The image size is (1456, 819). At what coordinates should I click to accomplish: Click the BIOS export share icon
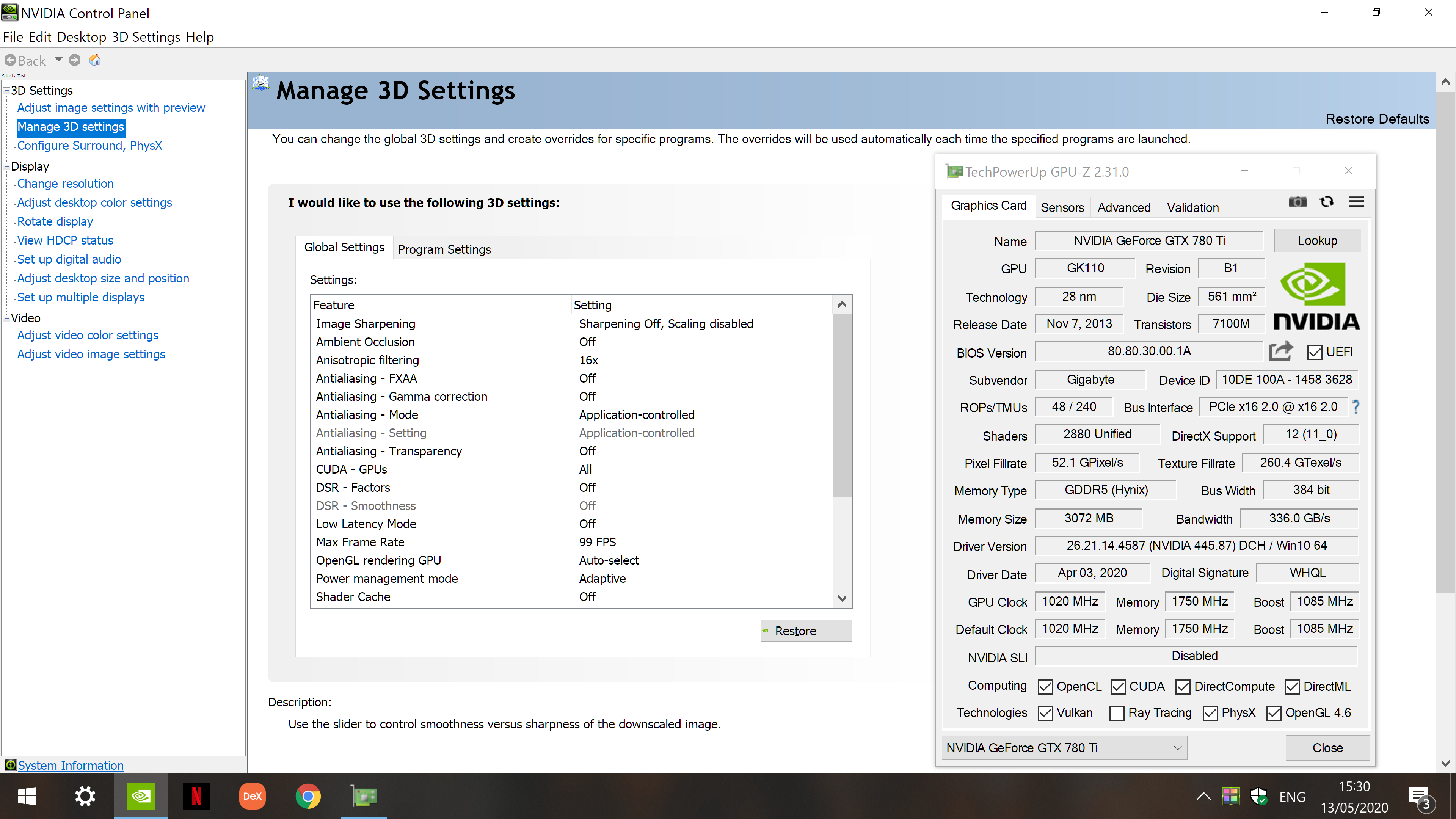coord(1281,351)
